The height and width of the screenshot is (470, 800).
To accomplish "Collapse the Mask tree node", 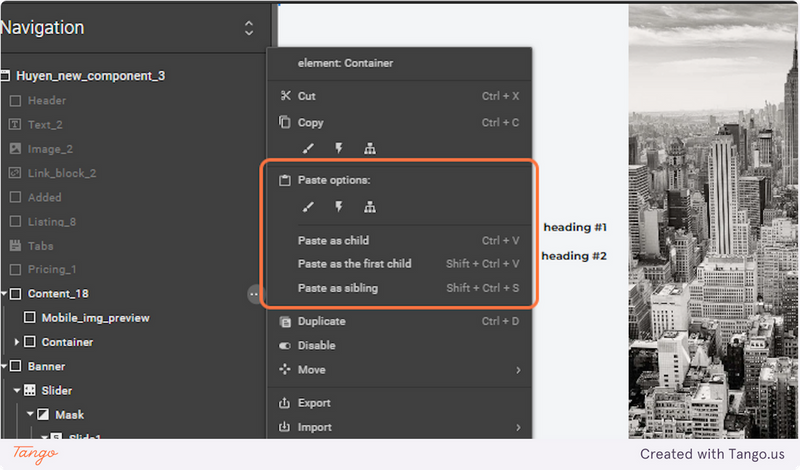I will (30, 414).
